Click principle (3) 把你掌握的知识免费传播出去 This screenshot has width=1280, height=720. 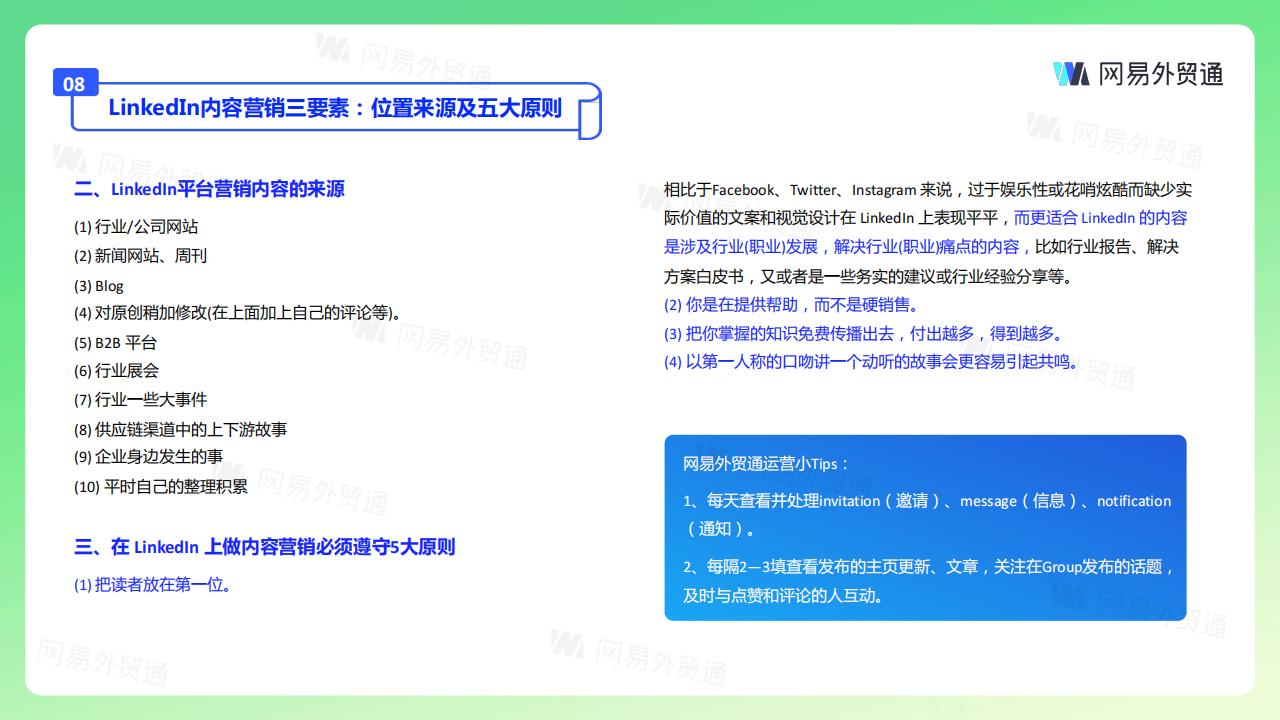click(865, 334)
